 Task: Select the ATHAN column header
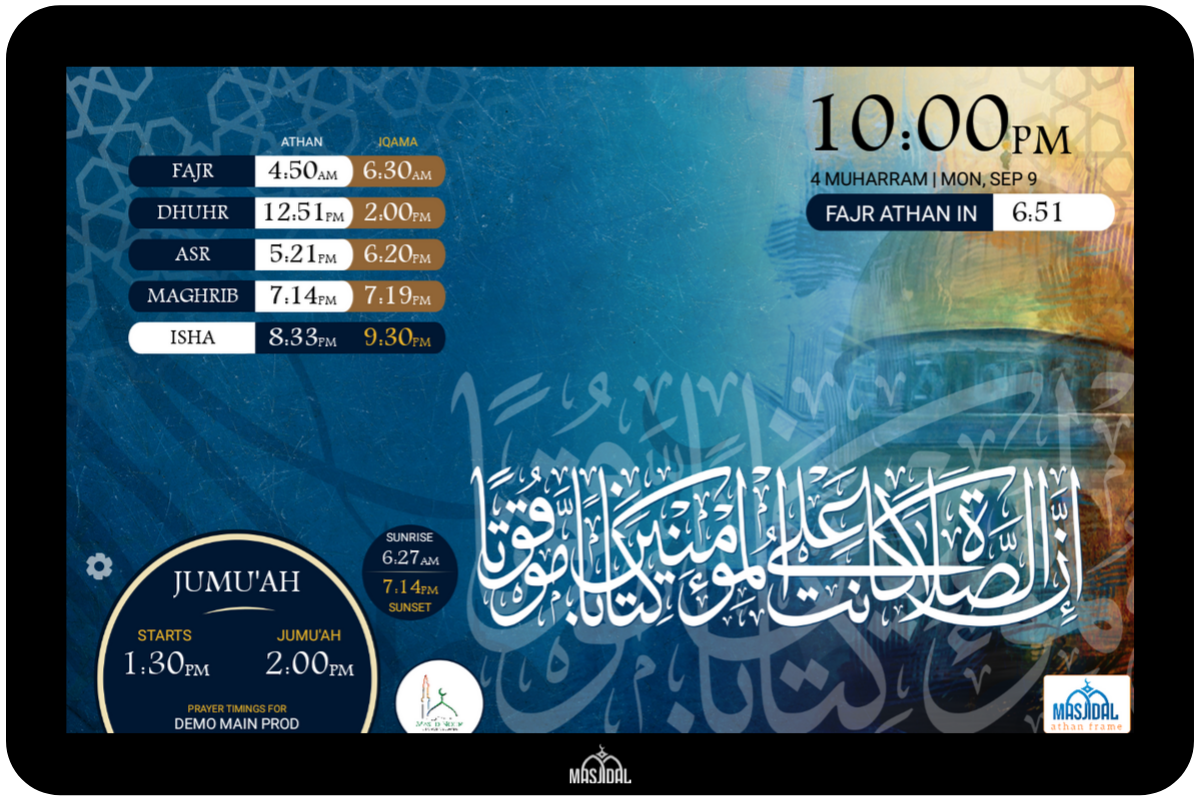point(303,141)
